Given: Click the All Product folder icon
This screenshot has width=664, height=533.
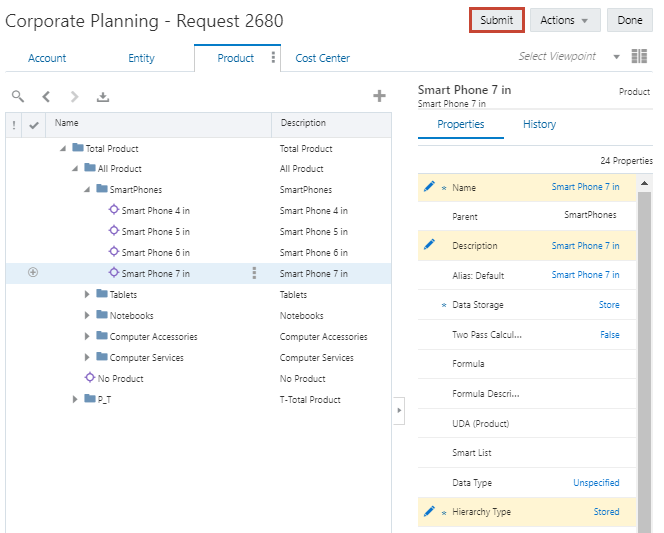Looking at the screenshot, I should coord(90,167).
